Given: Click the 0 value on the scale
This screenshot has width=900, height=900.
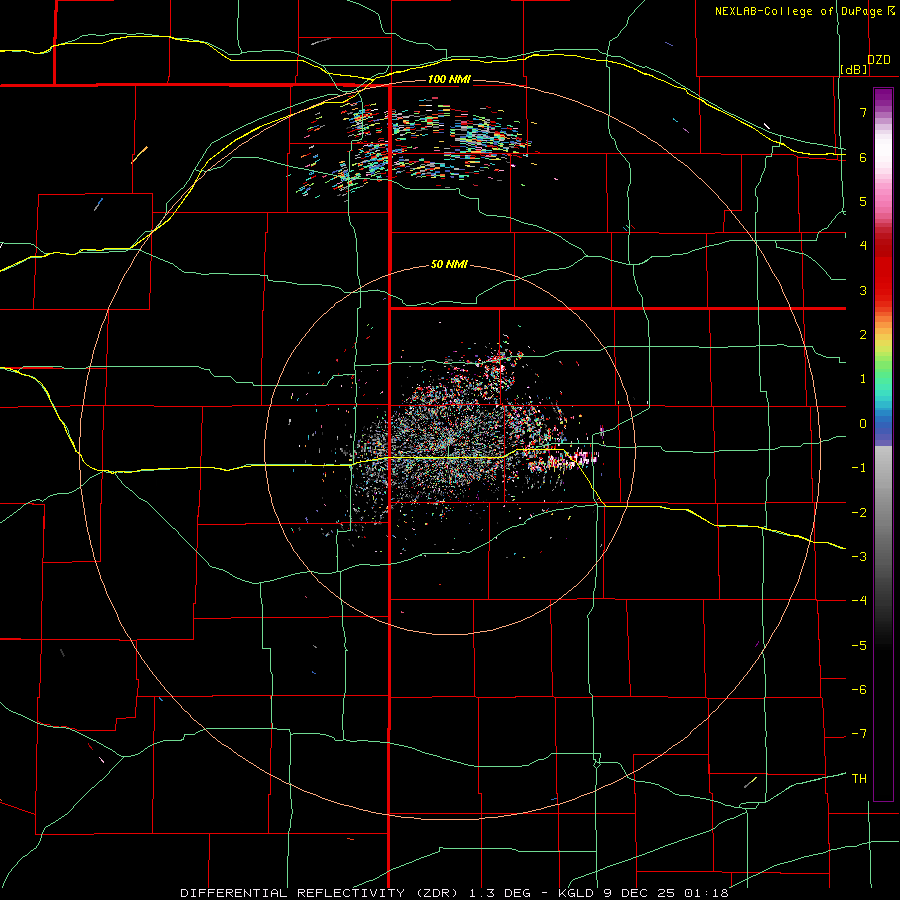Looking at the screenshot, I should [x=863, y=424].
